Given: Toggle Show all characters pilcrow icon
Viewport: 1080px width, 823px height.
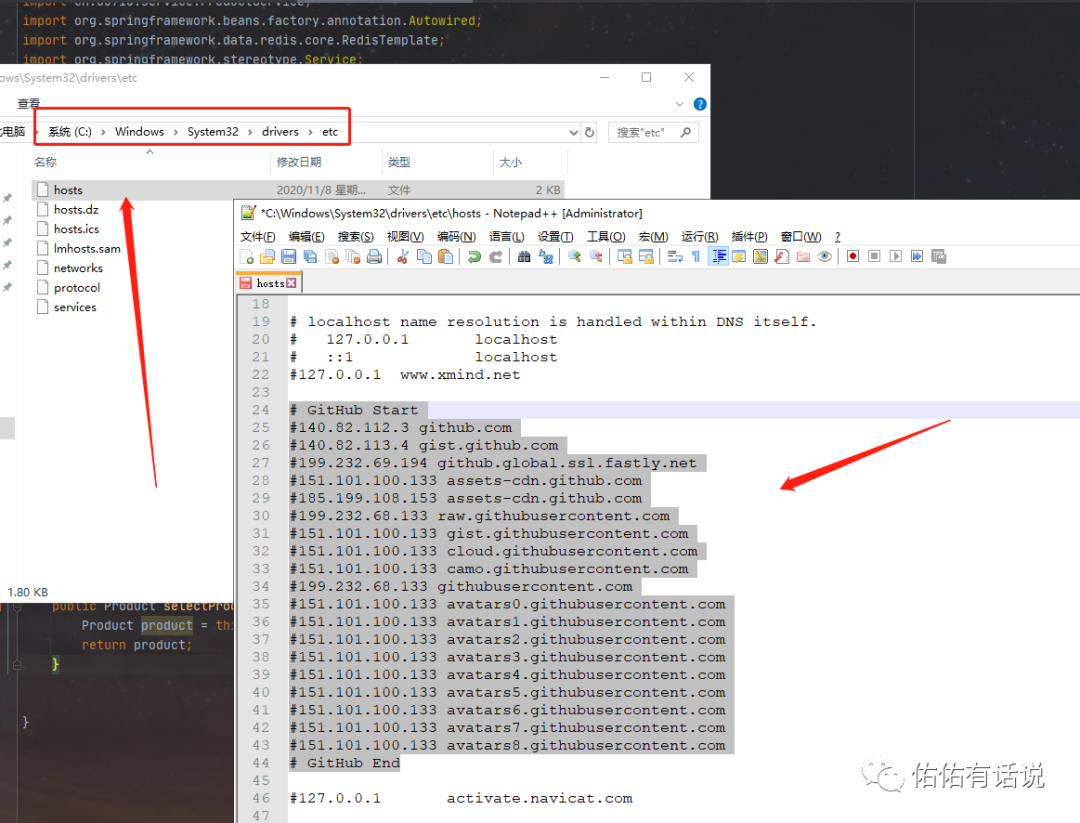Looking at the screenshot, I should point(696,257).
